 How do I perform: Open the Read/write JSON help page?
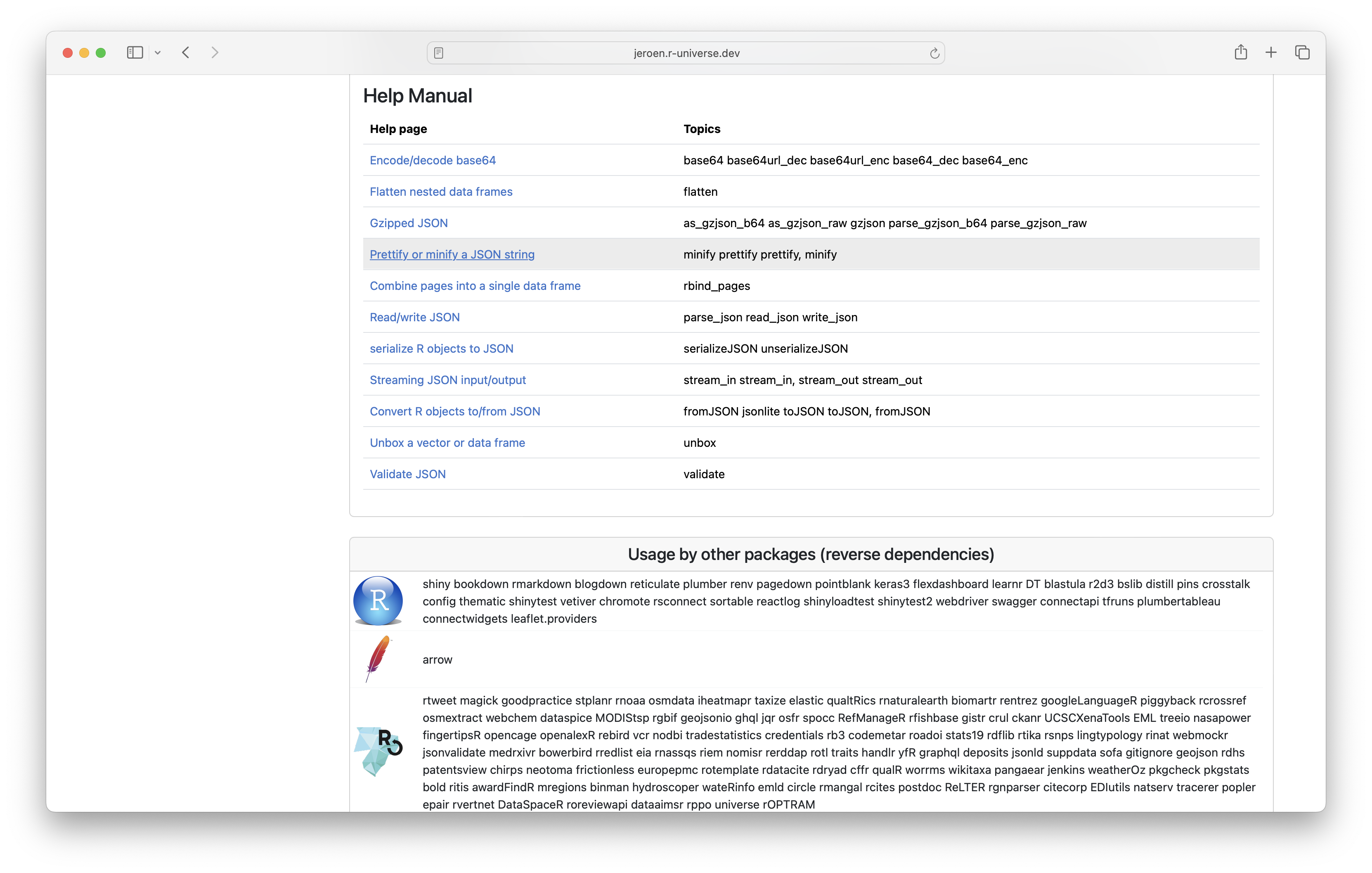(415, 317)
